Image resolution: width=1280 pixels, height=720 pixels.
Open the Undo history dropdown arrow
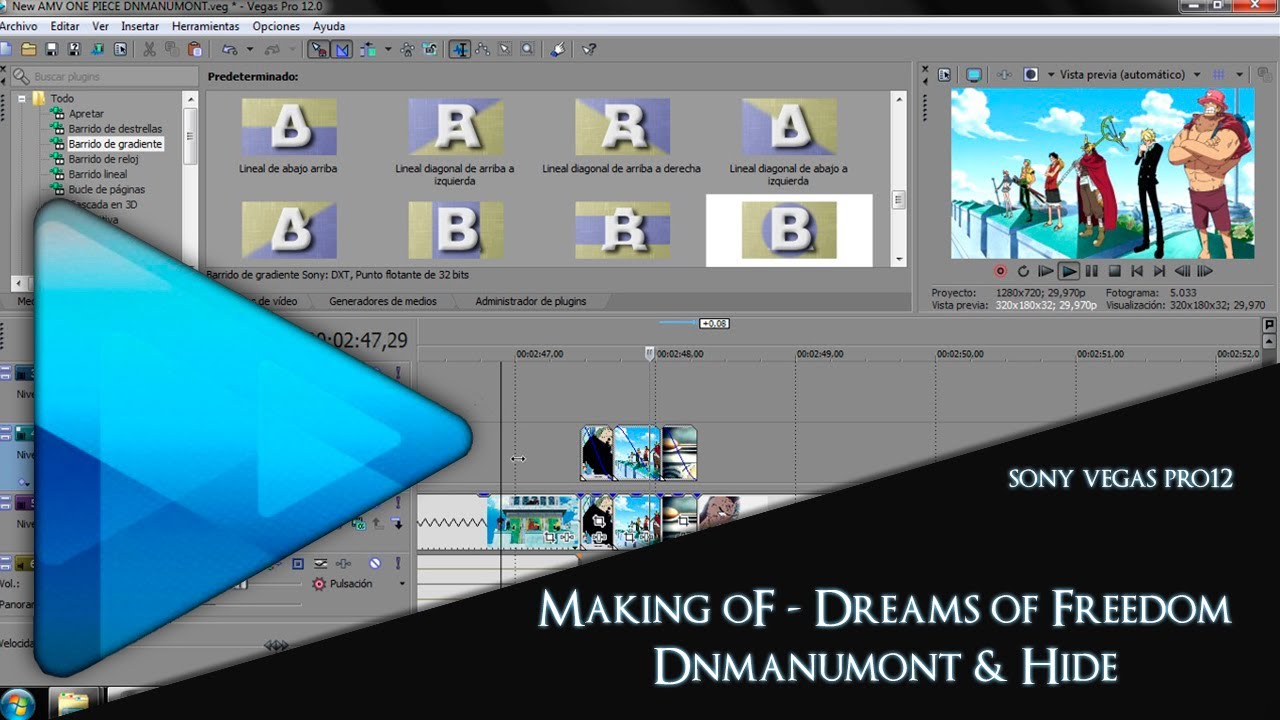[250, 49]
